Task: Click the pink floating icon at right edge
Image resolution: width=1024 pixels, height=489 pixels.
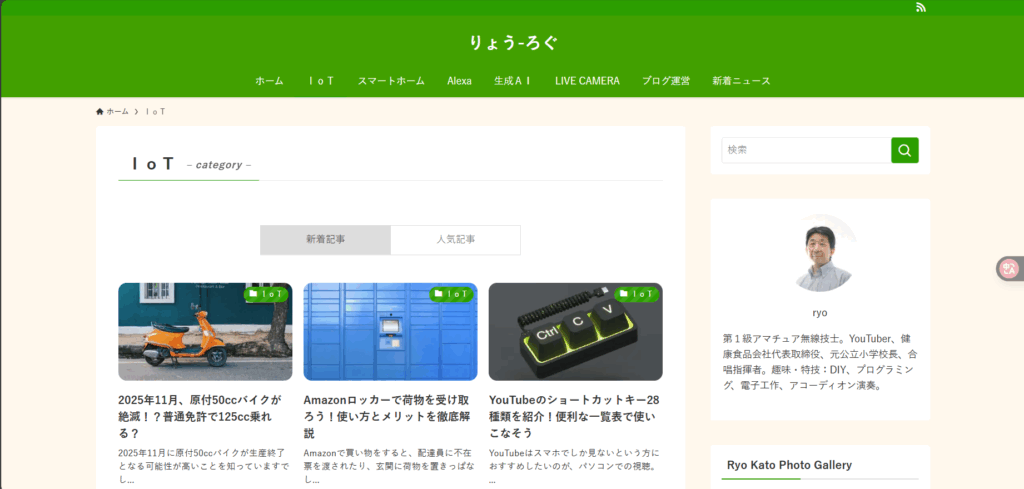Action: click(x=1009, y=268)
